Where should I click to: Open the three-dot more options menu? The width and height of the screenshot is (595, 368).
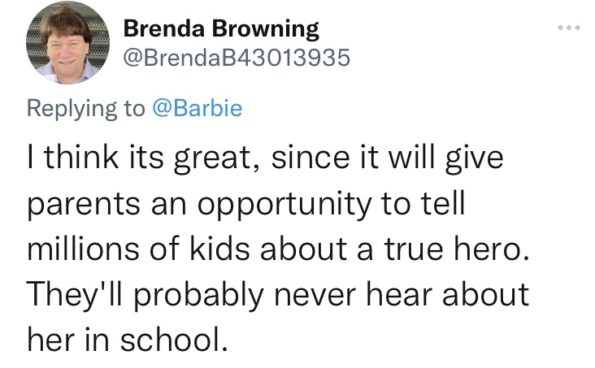pyautogui.click(x=569, y=27)
